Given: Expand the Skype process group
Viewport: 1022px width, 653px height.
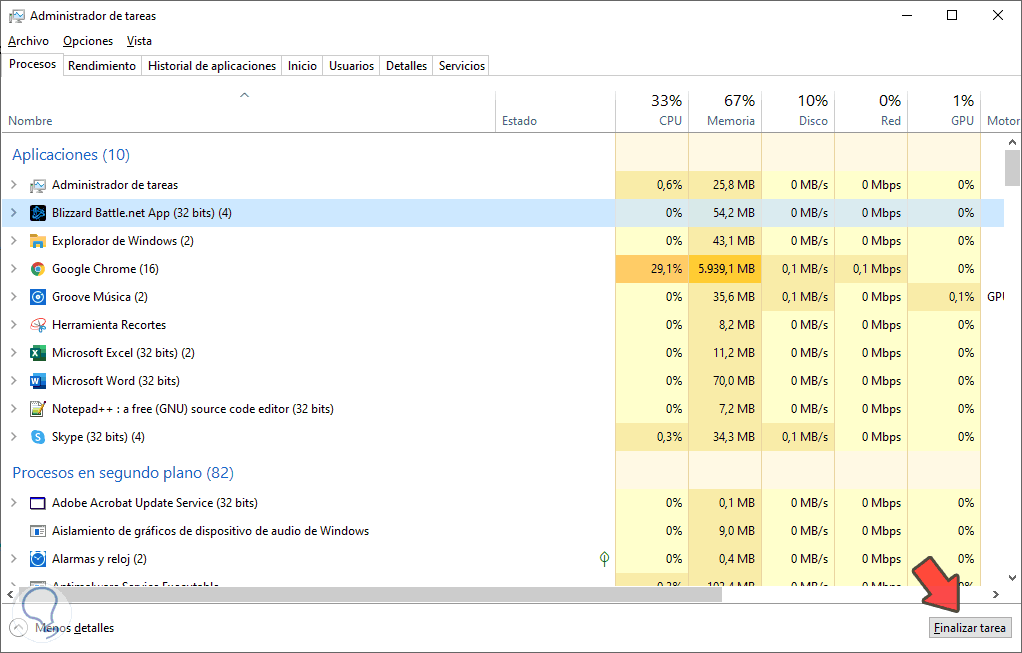Looking at the screenshot, I should click(x=14, y=436).
